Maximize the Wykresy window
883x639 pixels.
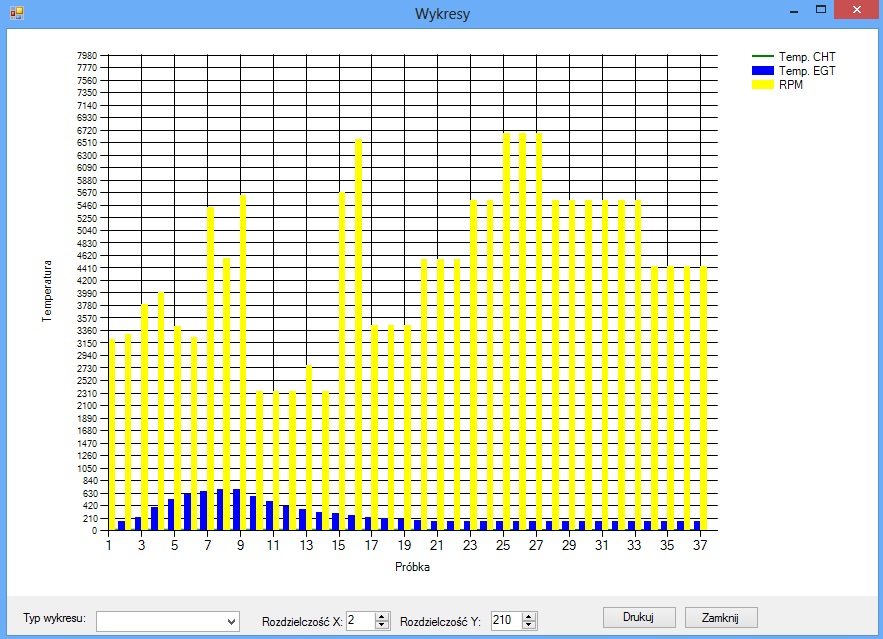(x=821, y=10)
